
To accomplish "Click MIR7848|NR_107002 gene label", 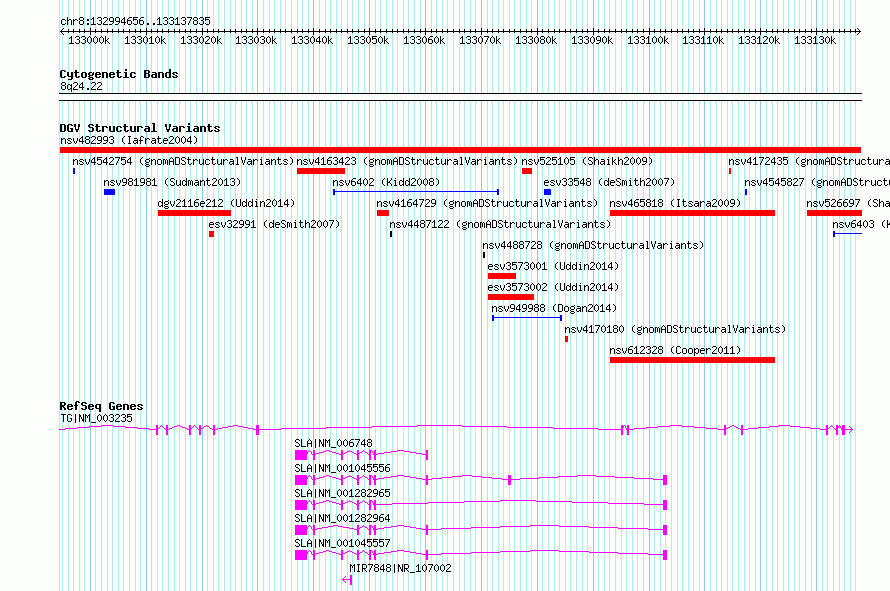I will tap(400, 568).
